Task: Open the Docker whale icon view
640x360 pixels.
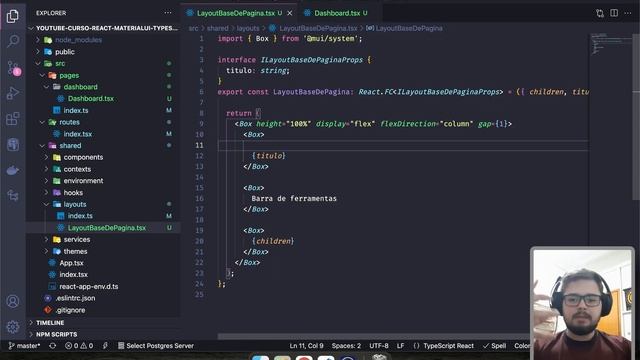Action: point(13,170)
